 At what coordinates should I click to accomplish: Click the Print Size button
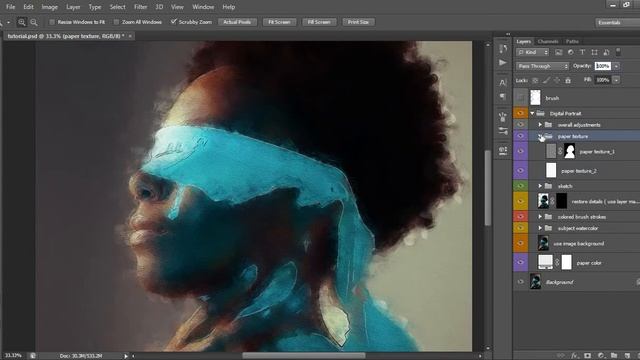tap(358, 22)
